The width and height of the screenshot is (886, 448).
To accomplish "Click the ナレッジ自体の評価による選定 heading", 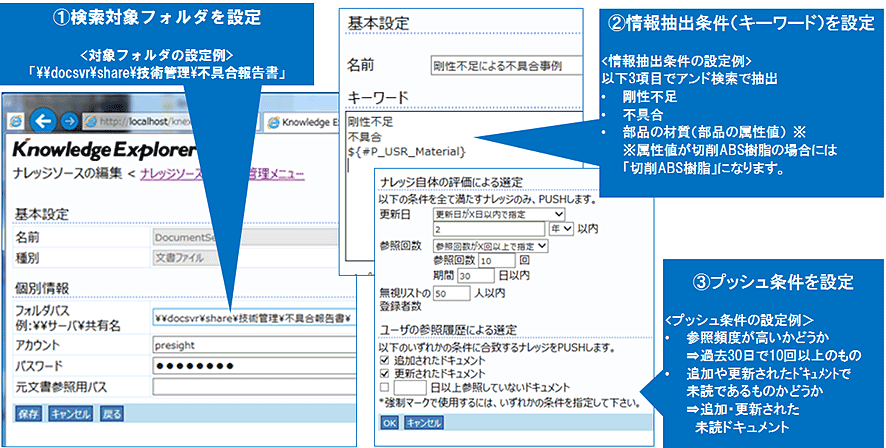I will pyautogui.click(x=451, y=182).
